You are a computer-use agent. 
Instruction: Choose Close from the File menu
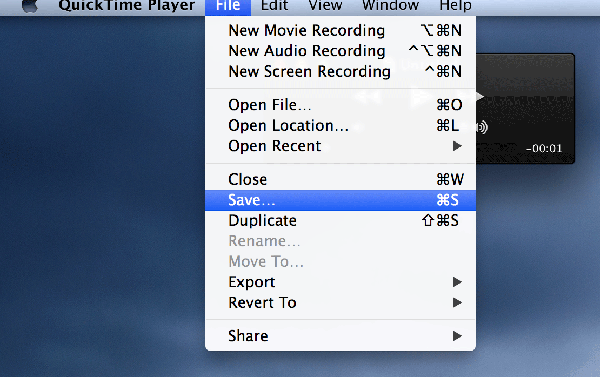point(341,179)
